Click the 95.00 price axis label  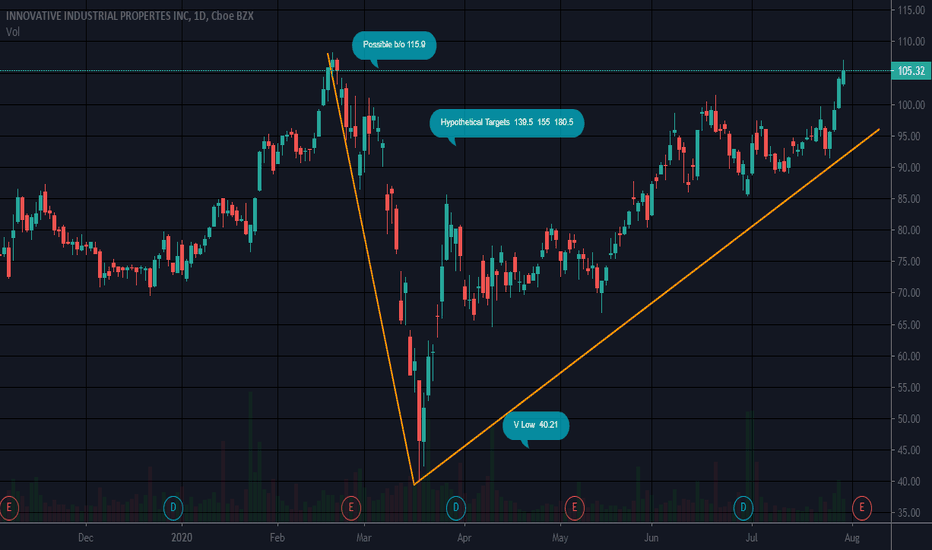[911, 136]
